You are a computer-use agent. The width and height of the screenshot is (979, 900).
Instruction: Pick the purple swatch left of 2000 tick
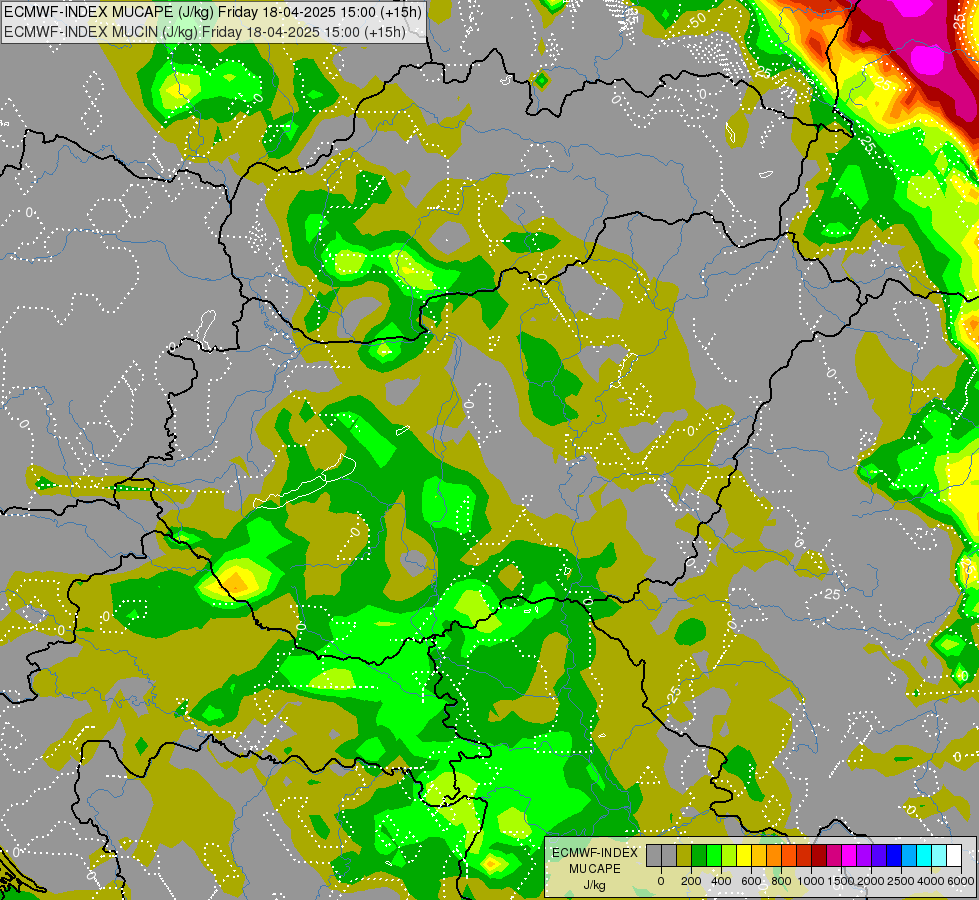coord(864,856)
